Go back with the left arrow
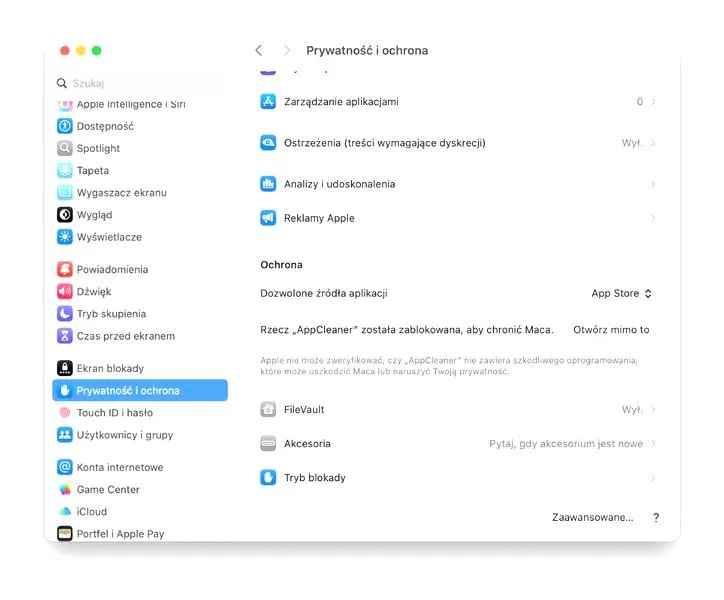This screenshot has width=724, height=600. click(x=259, y=50)
